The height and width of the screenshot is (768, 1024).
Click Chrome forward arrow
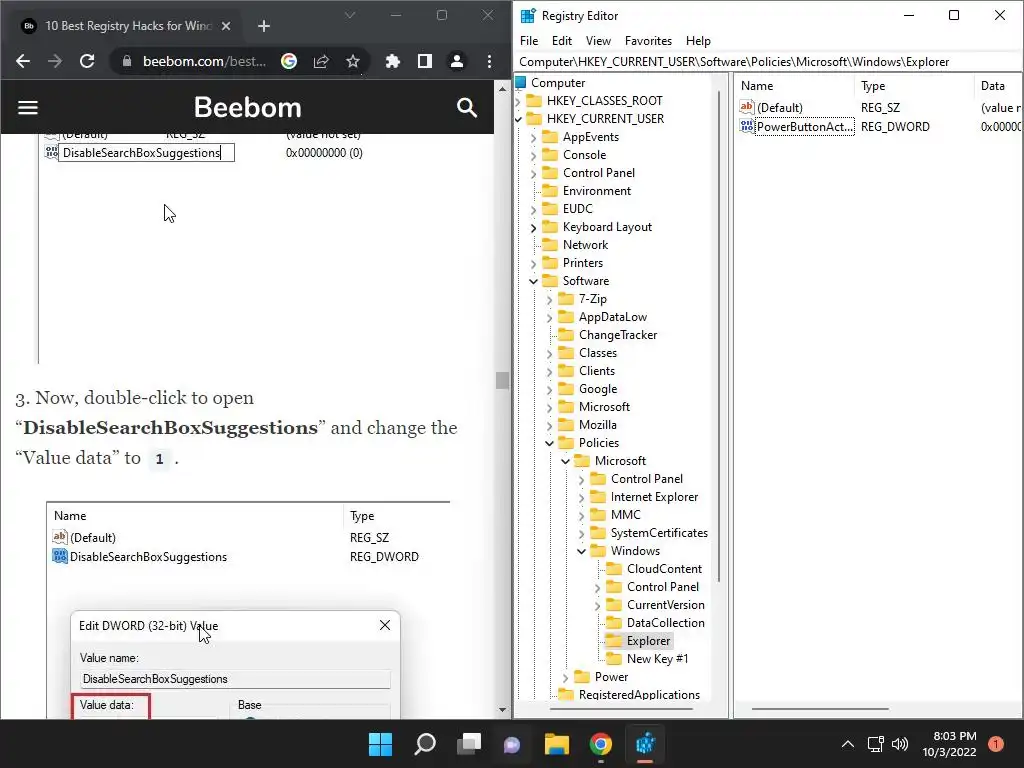(55, 61)
